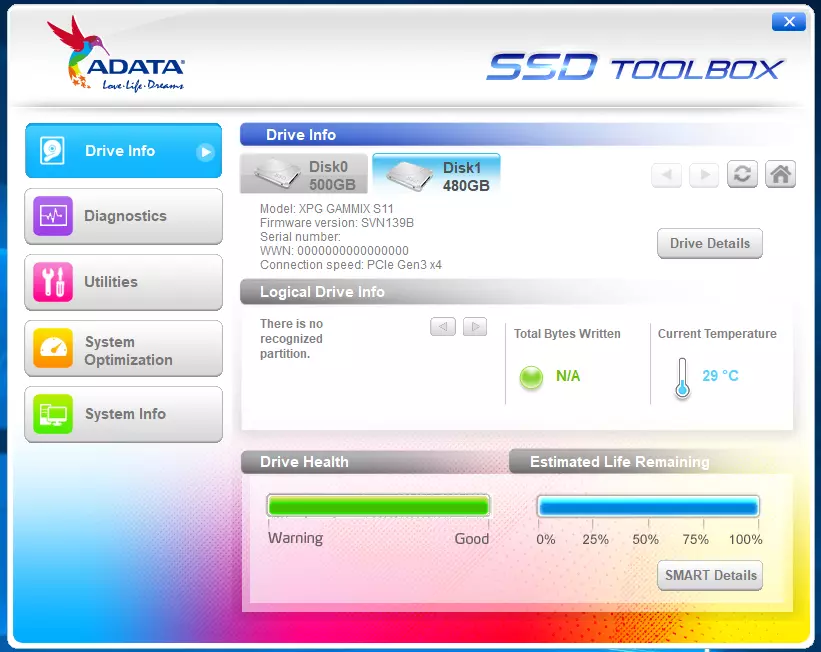This screenshot has width=821, height=652.
Task: Open SMART Details
Action: pos(709,575)
